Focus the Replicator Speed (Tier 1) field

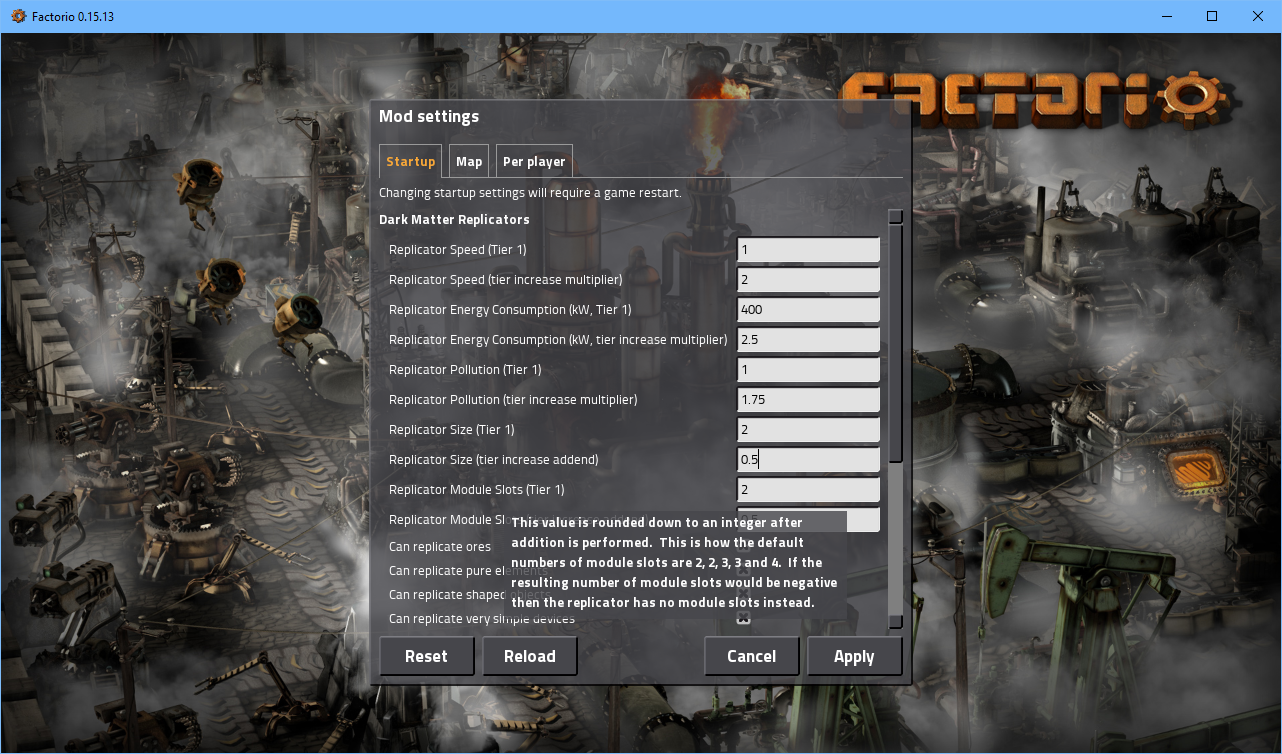808,250
